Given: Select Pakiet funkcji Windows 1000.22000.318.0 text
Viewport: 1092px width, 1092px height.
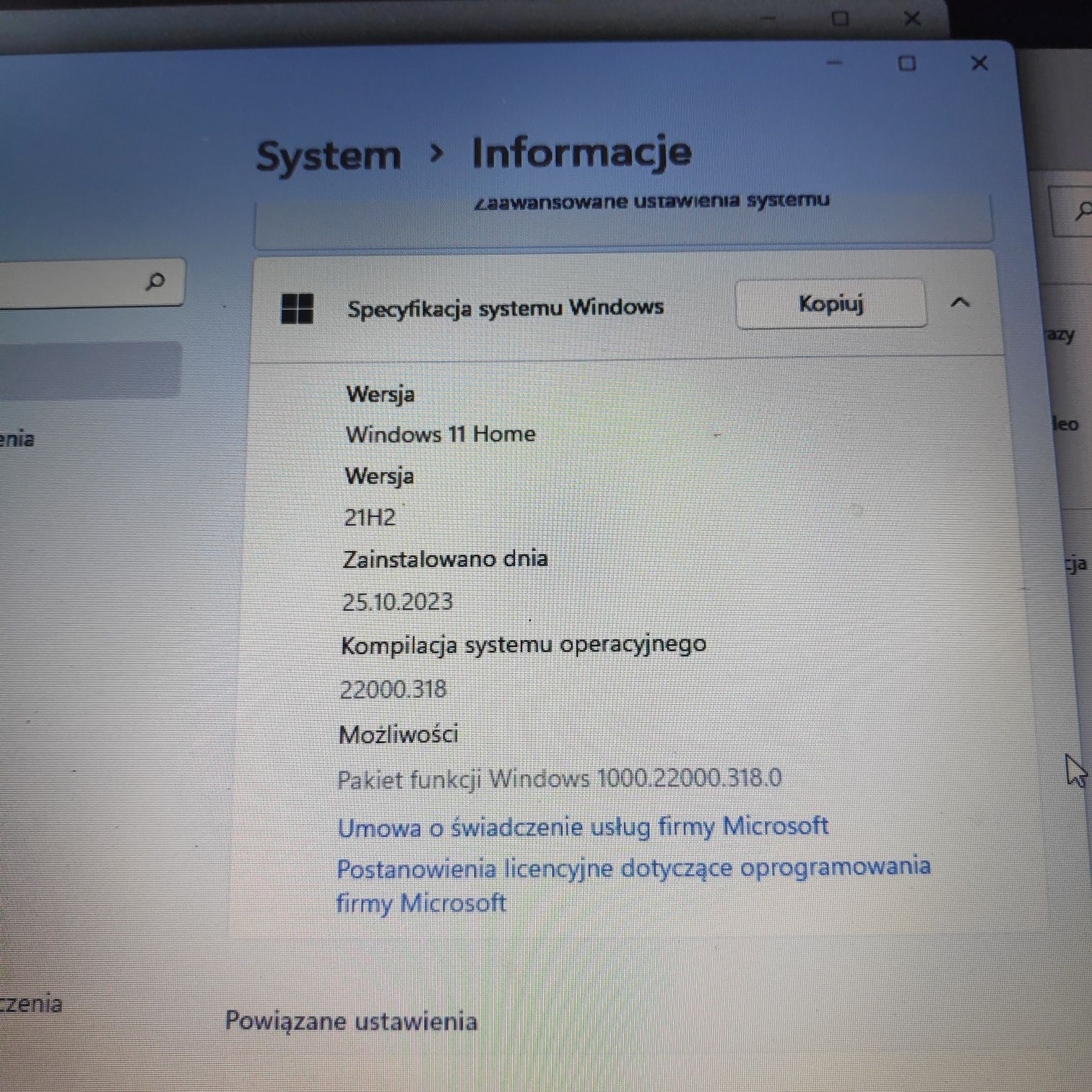Looking at the screenshot, I should (560, 779).
